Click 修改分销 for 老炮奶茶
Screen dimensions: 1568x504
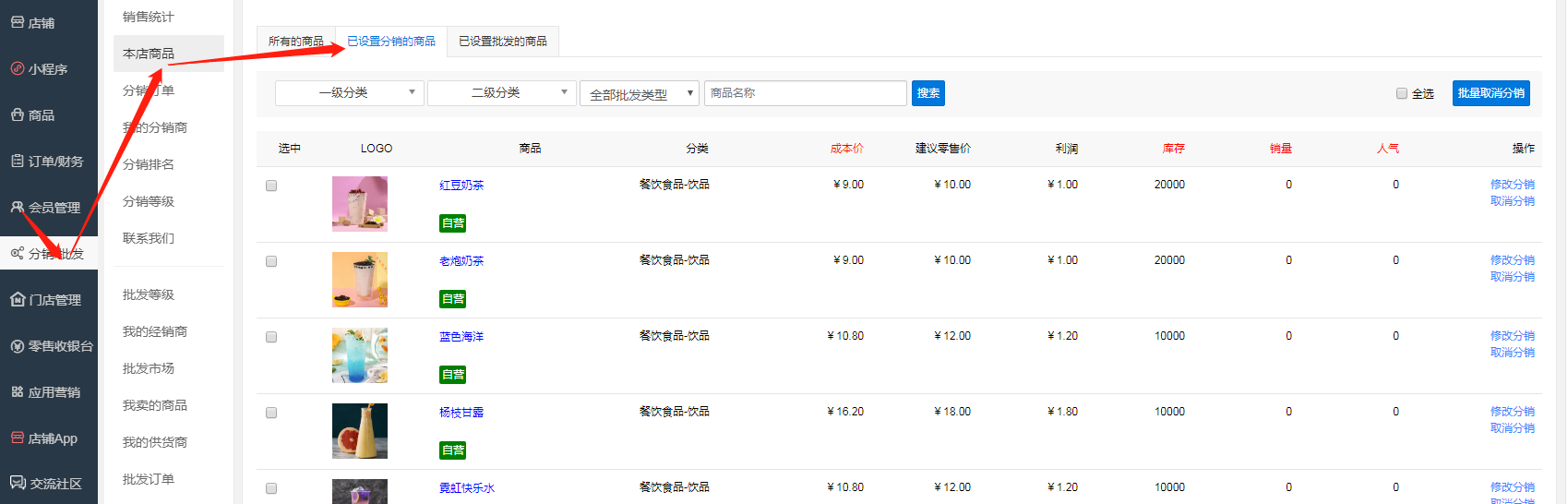click(x=1513, y=260)
